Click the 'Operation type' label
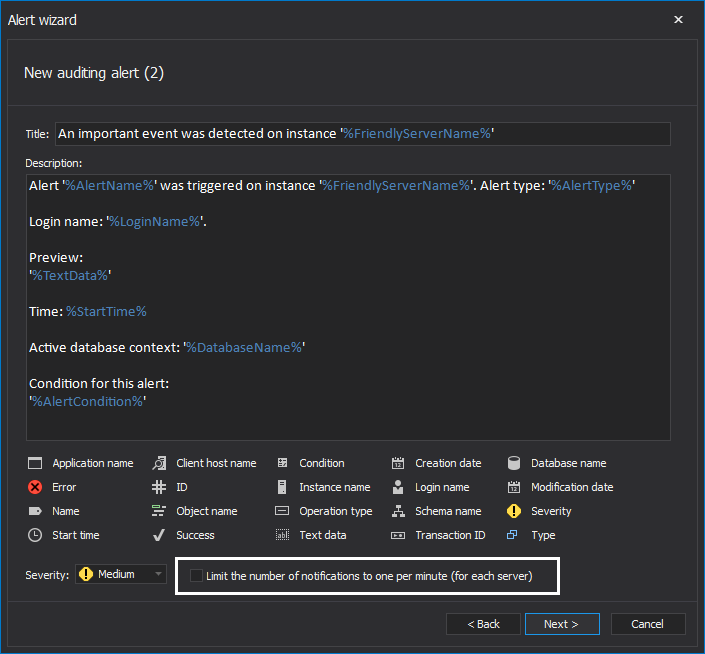Image resolution: width=705 pixels, height=654 pixels. (336, 512)
